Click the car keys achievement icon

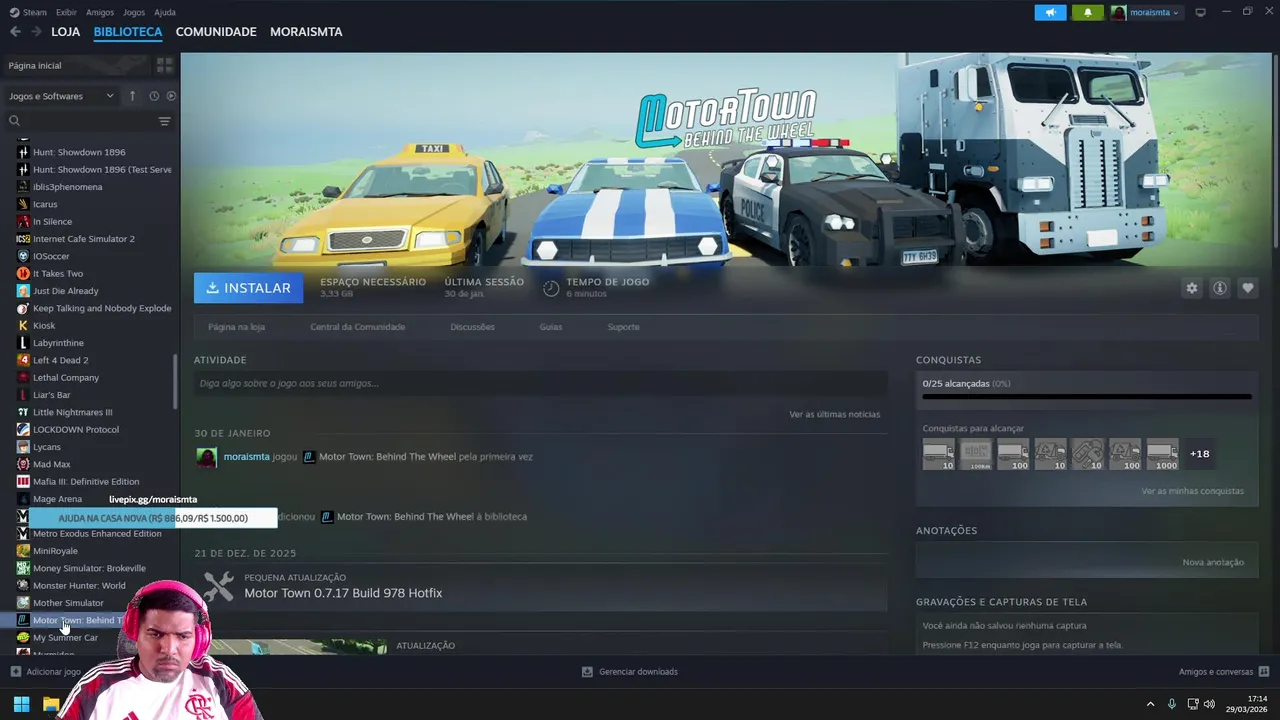pos(1088,454)
